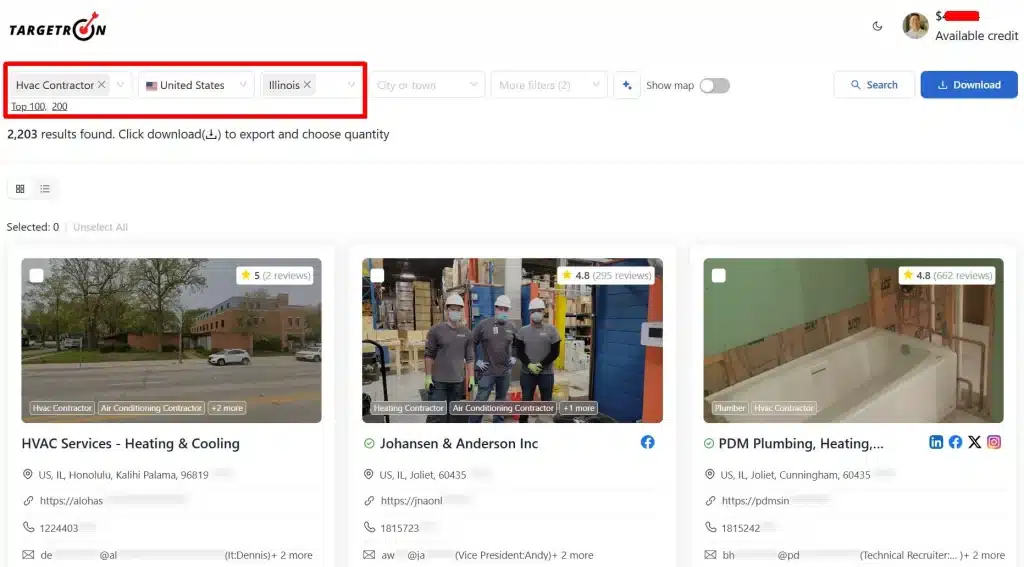Remove the Illinois state filter tag
Image resolution: width=1024 pixels, height=567 pixels.
307,85
